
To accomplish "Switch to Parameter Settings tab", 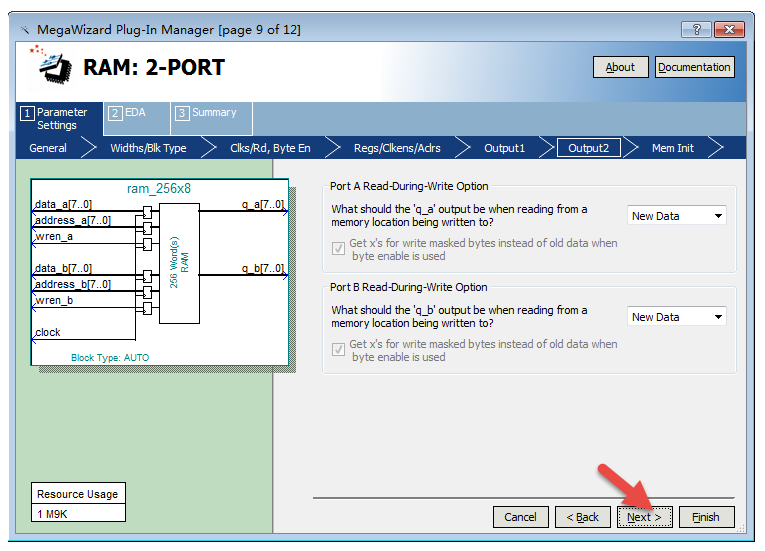I will point(59,119).
